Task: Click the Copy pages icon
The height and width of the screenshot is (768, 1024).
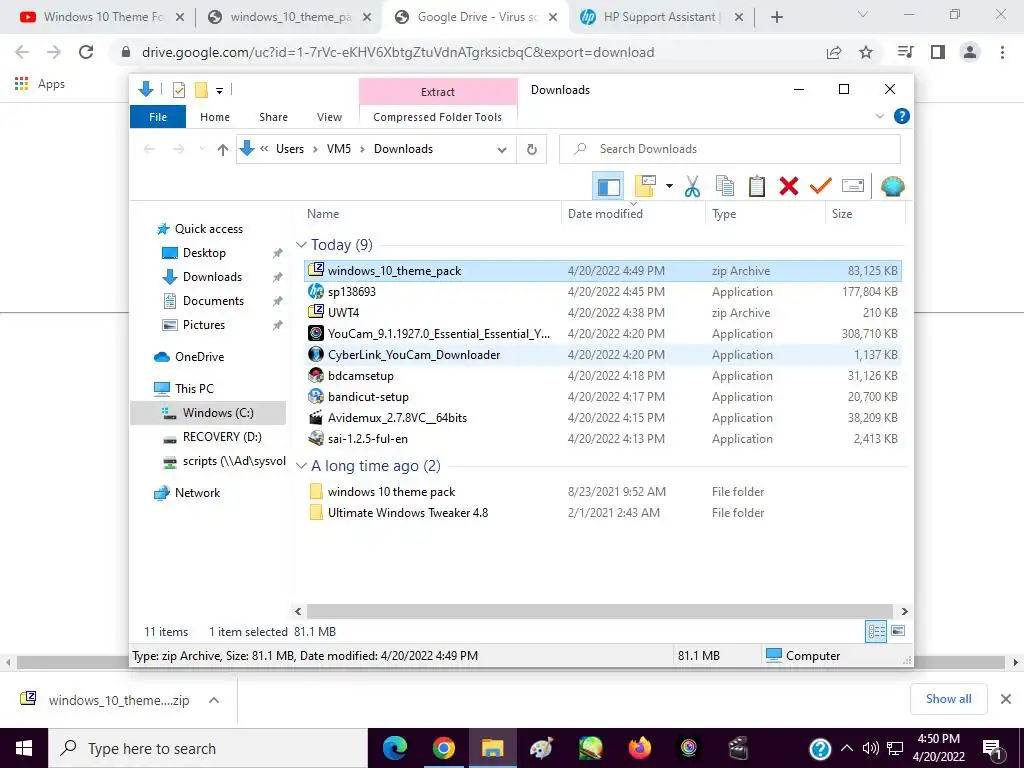Action: (x=725, y=186)
